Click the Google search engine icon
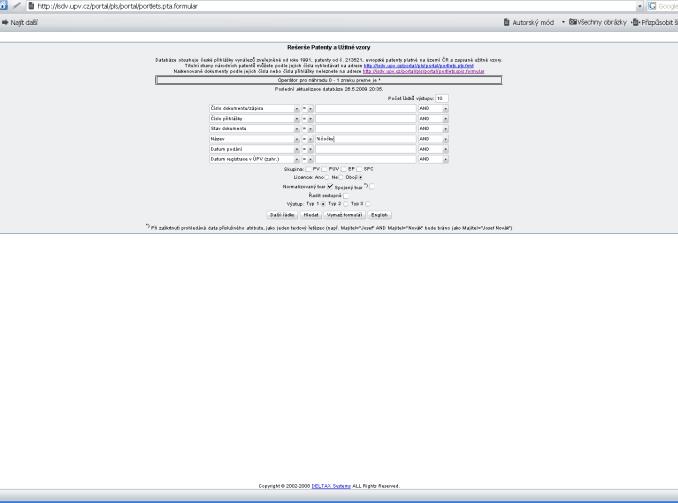Viewport: 678px width, 503px height. pos(652,6)
